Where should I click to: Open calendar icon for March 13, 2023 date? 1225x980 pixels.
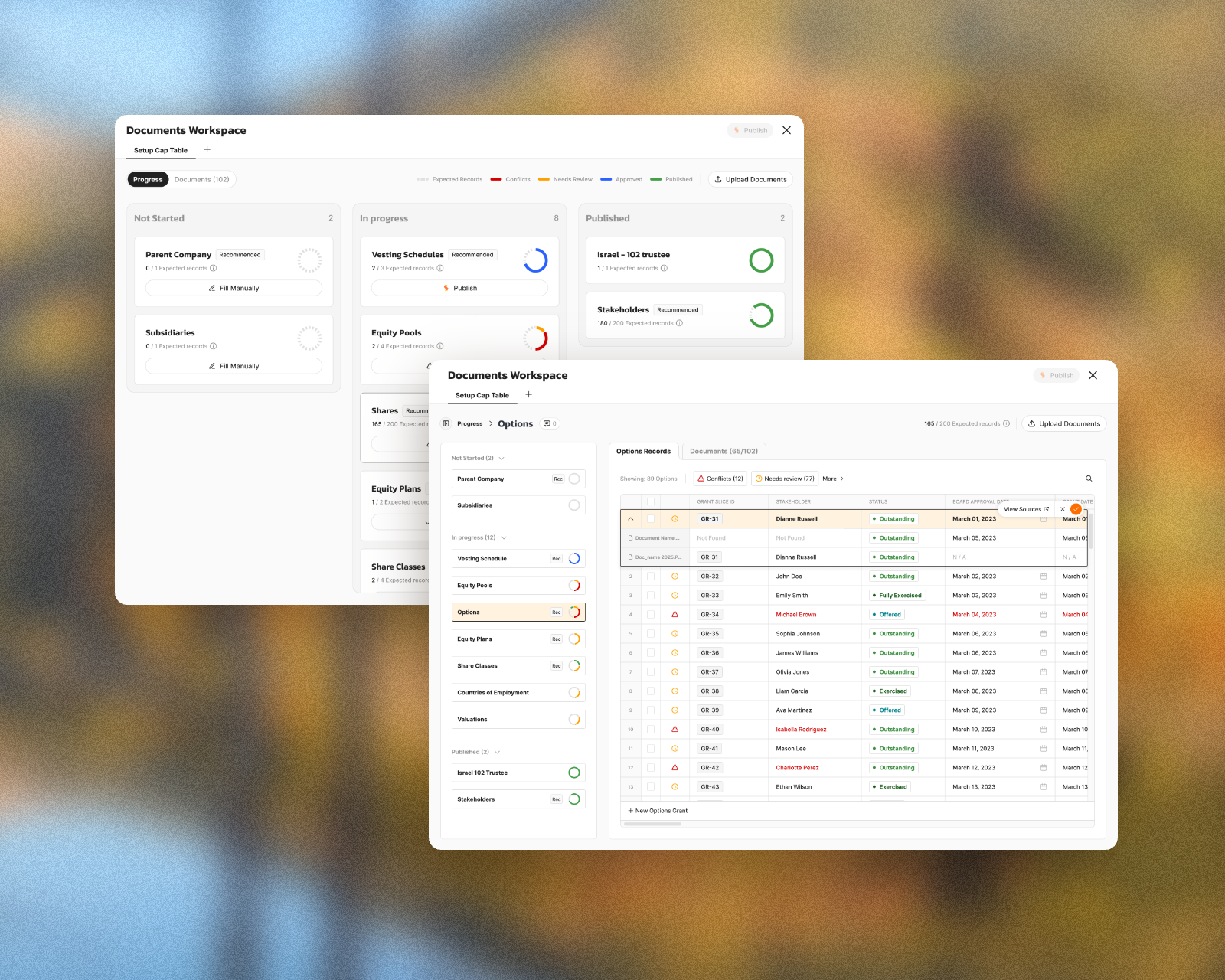[x=1044, y=786]
